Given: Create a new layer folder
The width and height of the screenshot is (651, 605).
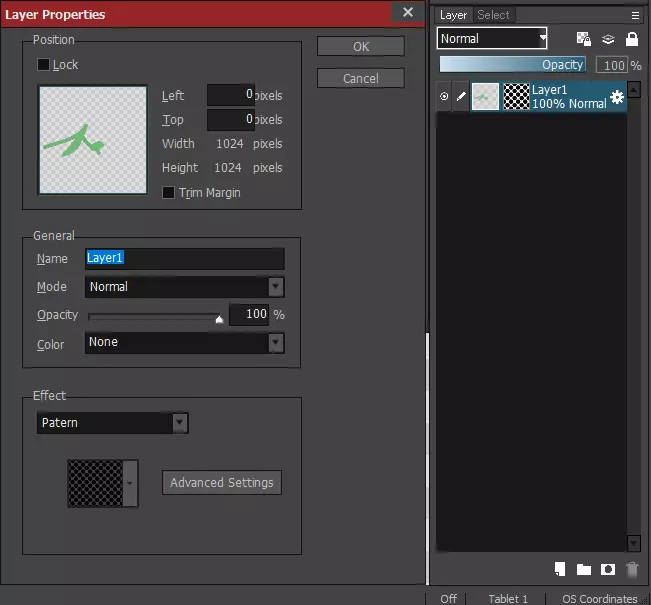Looking at the screenshot, I should 584,569.
